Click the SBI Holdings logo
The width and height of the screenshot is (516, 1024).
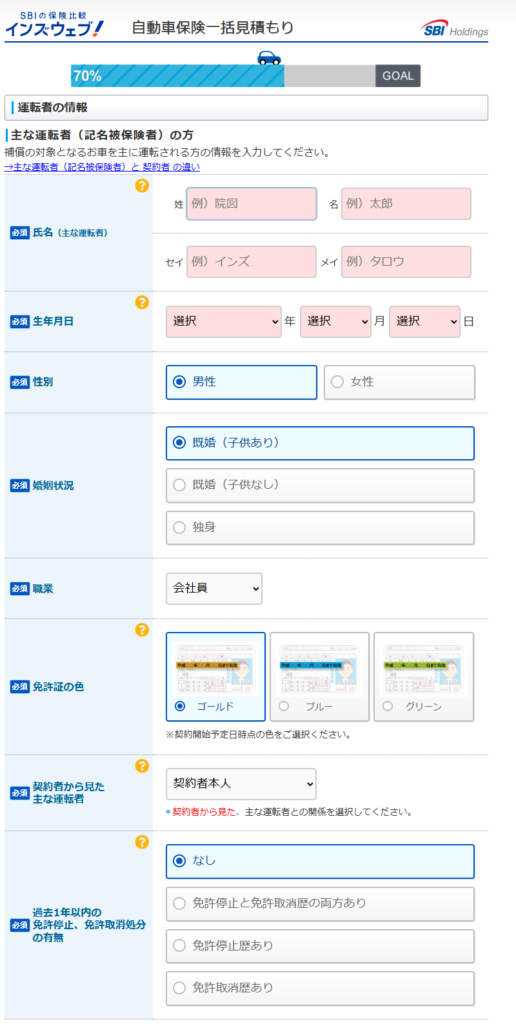point(455,29)
